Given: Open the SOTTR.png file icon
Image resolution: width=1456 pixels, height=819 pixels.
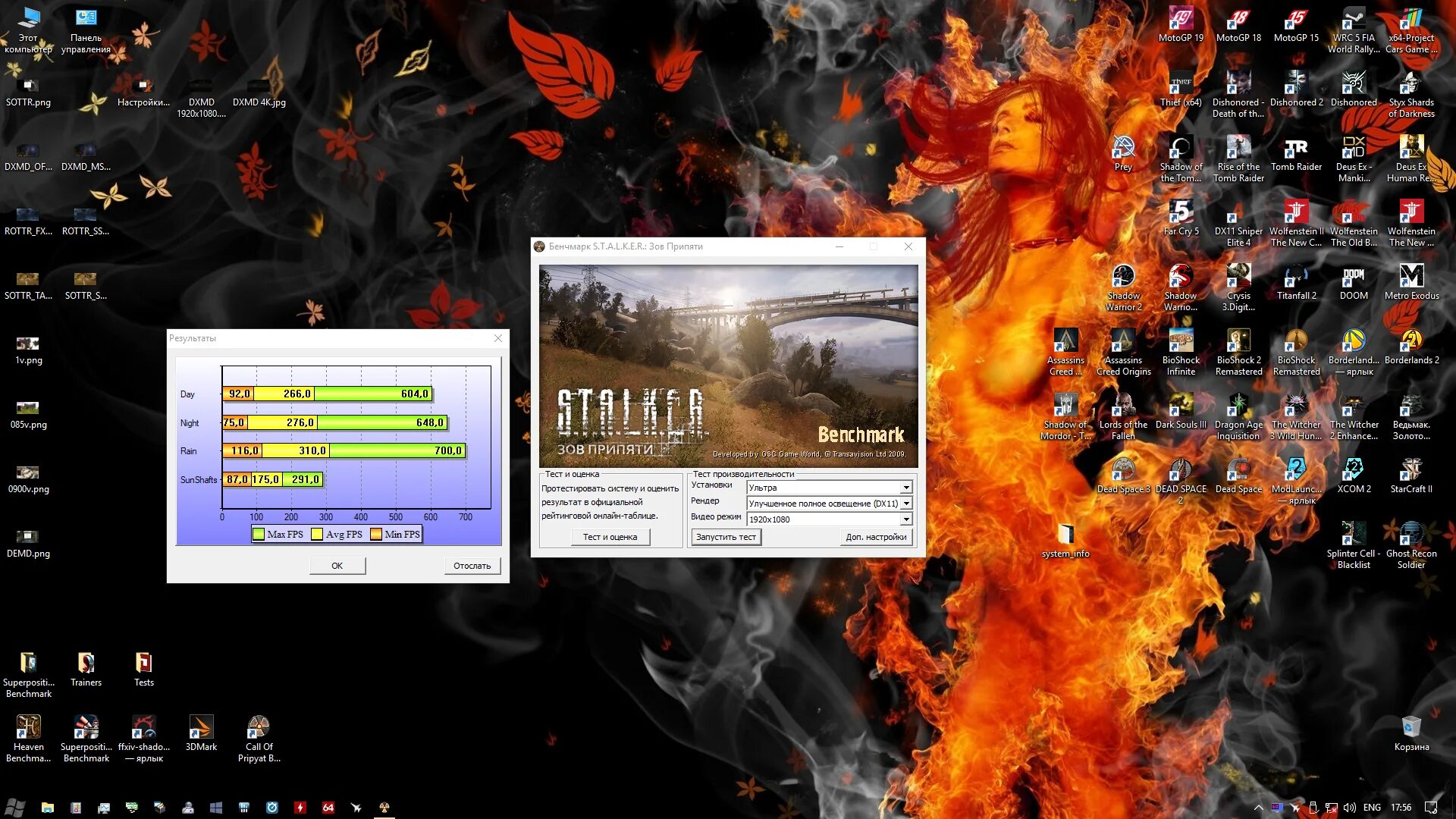Looking at the screenshot, I should pyautogui.click(x=28, y=93).
